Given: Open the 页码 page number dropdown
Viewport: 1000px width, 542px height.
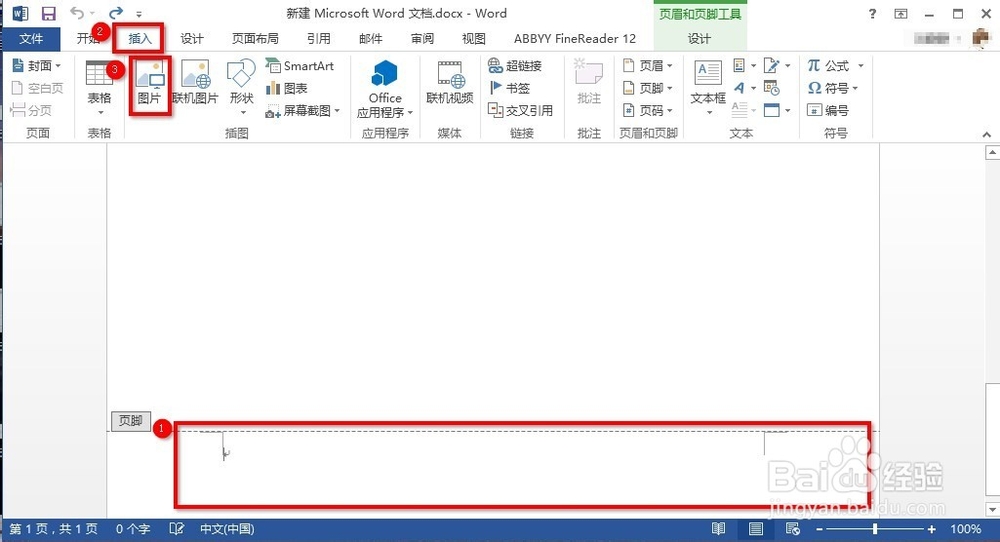Looking at the screenshot, I should pos(648,110).
